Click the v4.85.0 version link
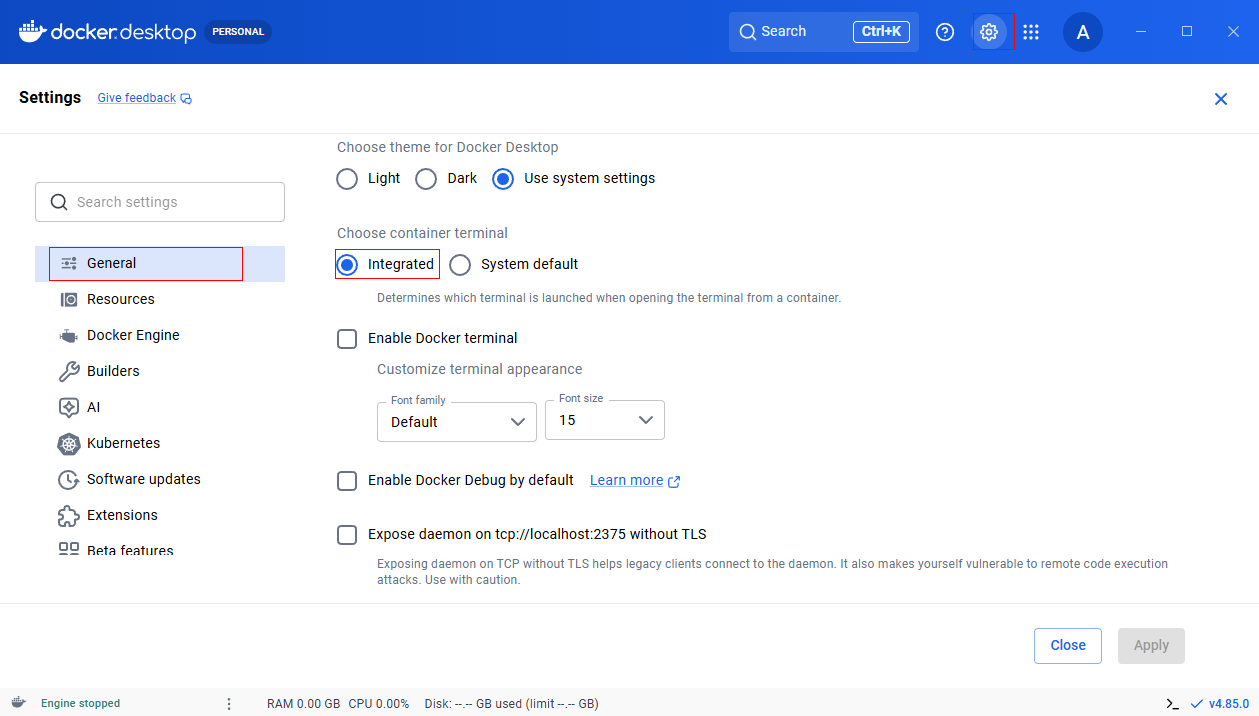Viewport: 1259px width, 716px height. (1229, 704)
